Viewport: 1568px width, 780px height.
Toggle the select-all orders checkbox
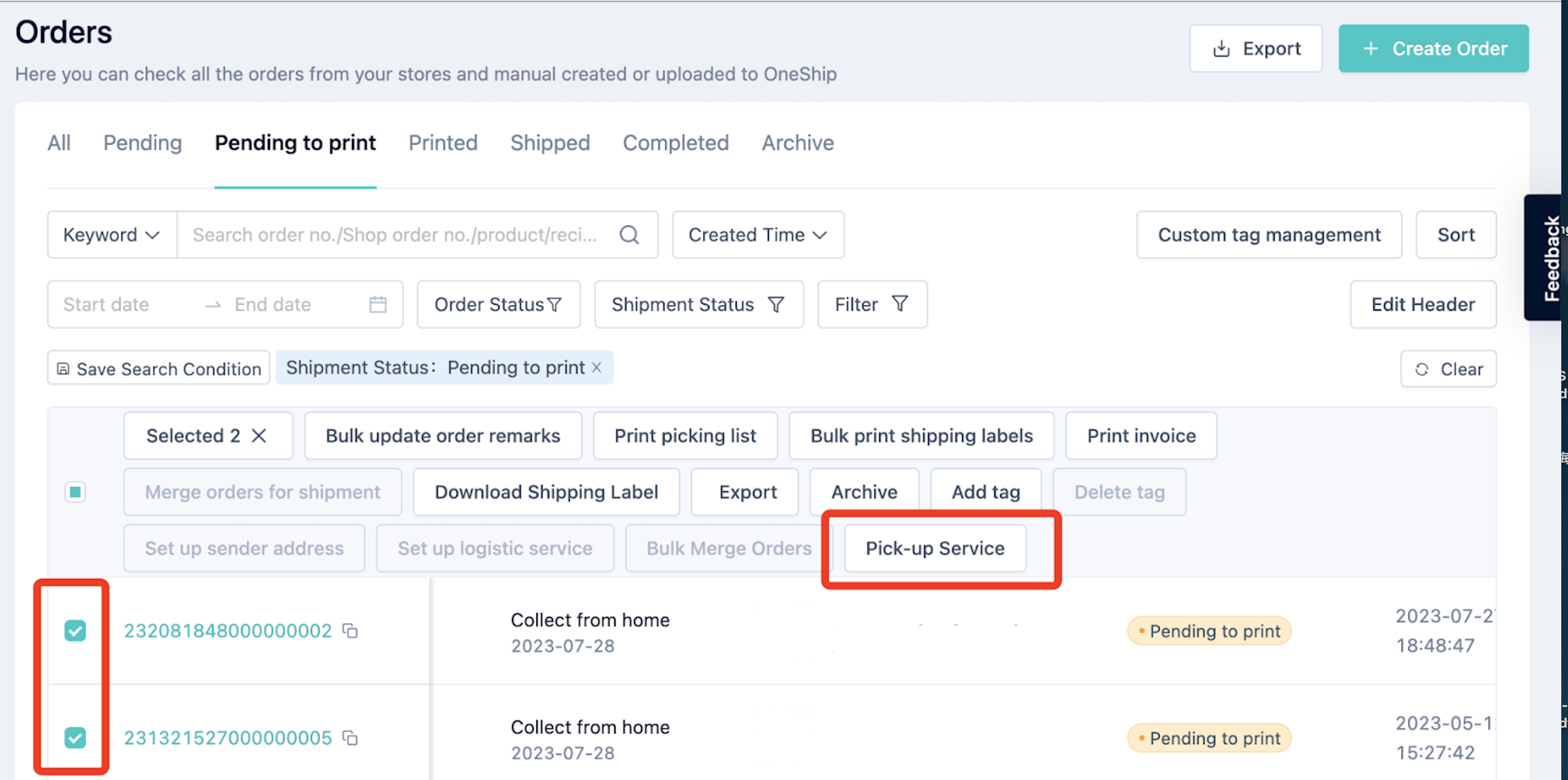(76, 492)
